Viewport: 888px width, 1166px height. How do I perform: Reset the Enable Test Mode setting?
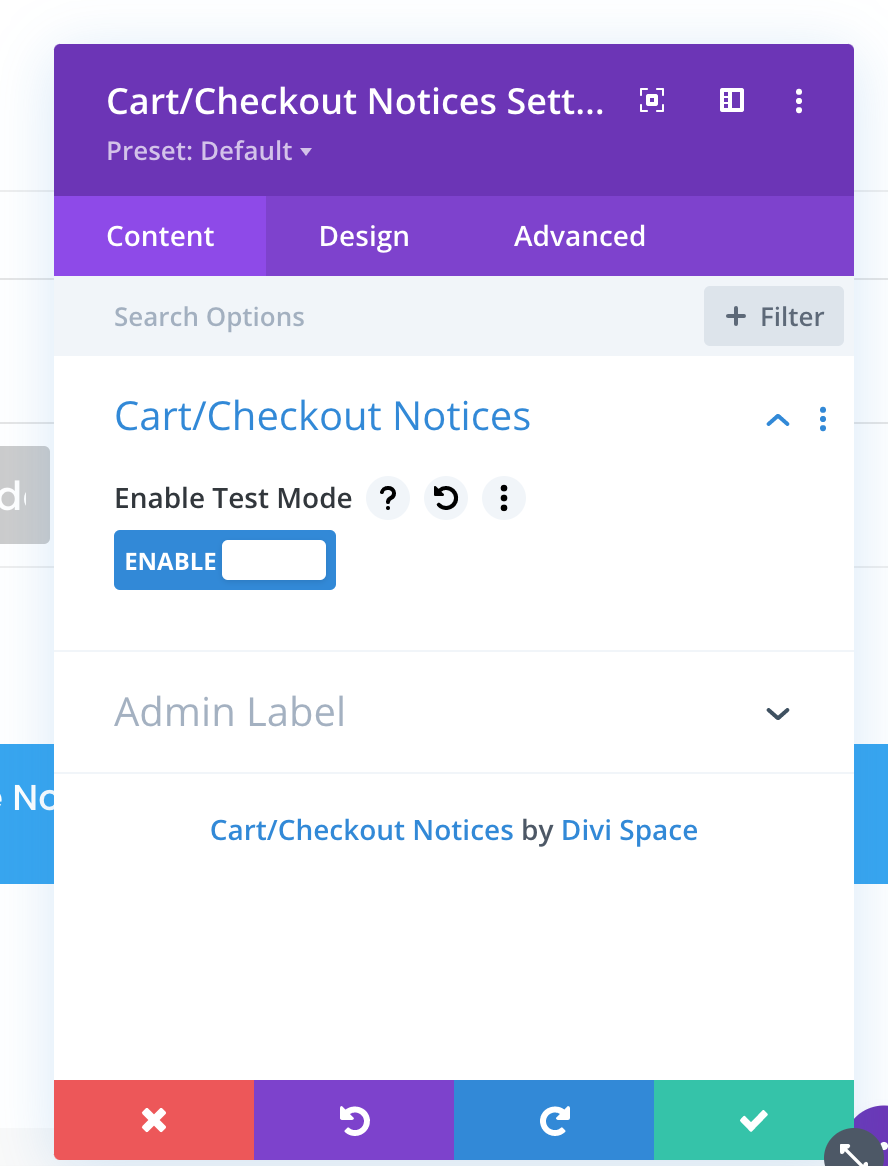tap(445, 497)
